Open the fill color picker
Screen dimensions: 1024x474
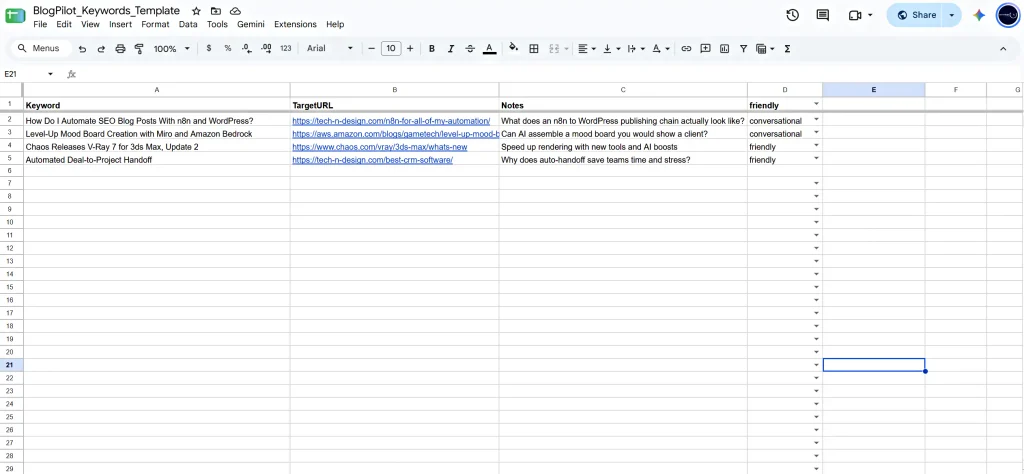coord(514,48)
